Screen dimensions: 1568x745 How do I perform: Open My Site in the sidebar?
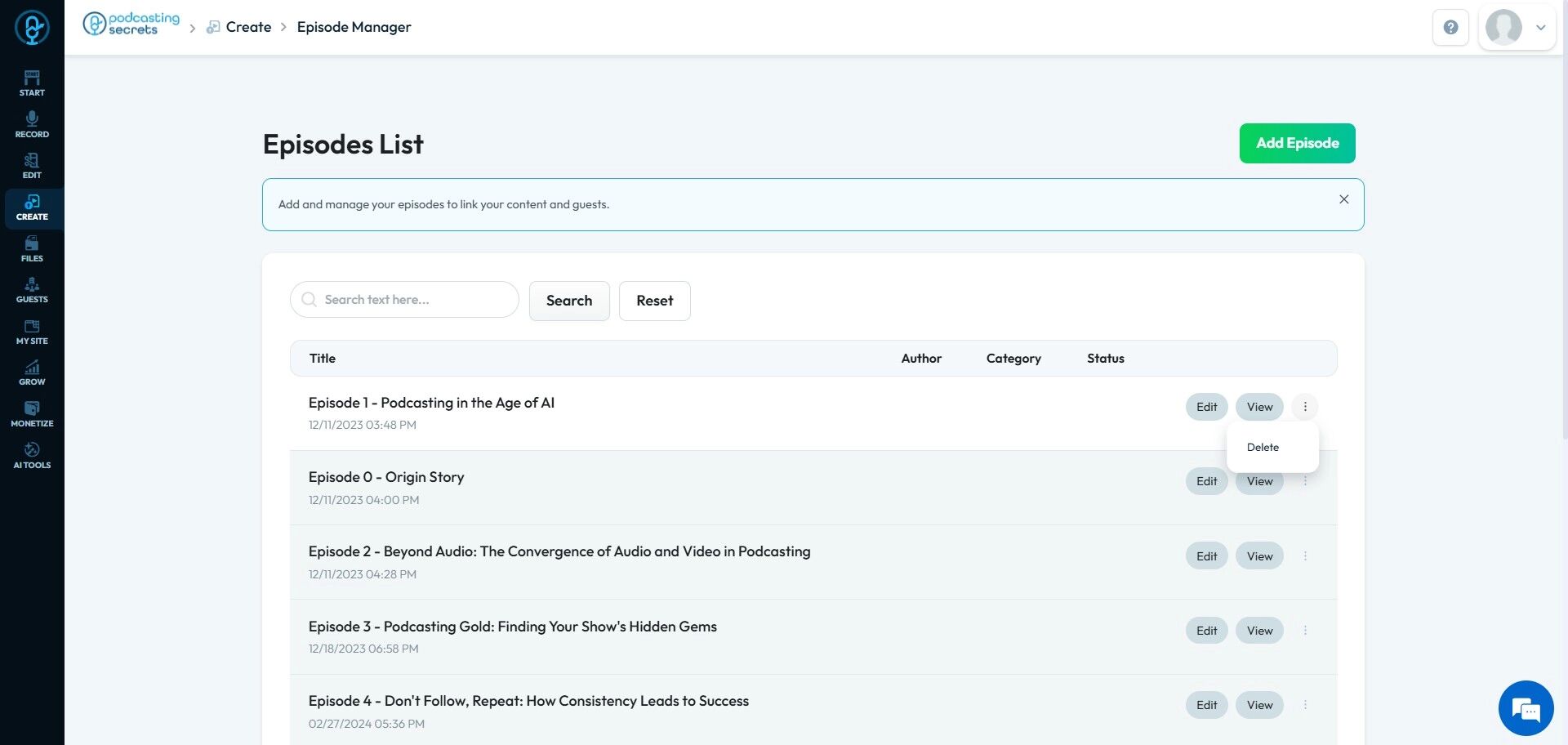(x=32, y=332)
